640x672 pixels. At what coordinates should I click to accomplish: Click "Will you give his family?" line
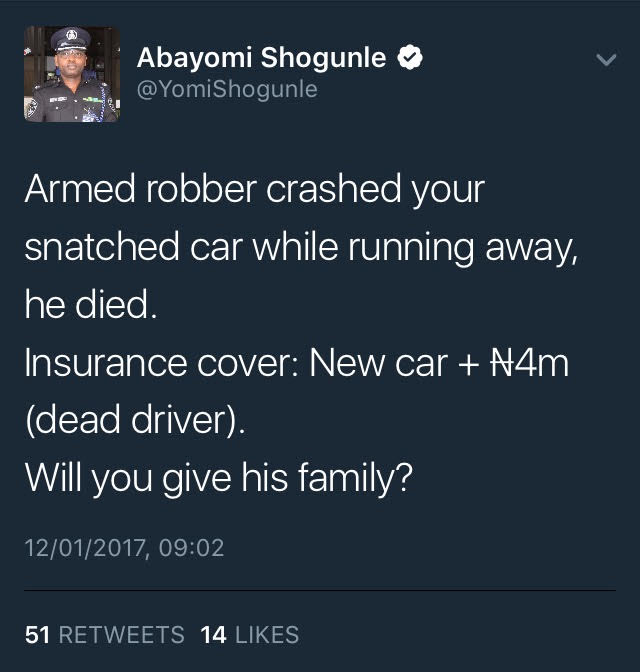coord(219,478)
